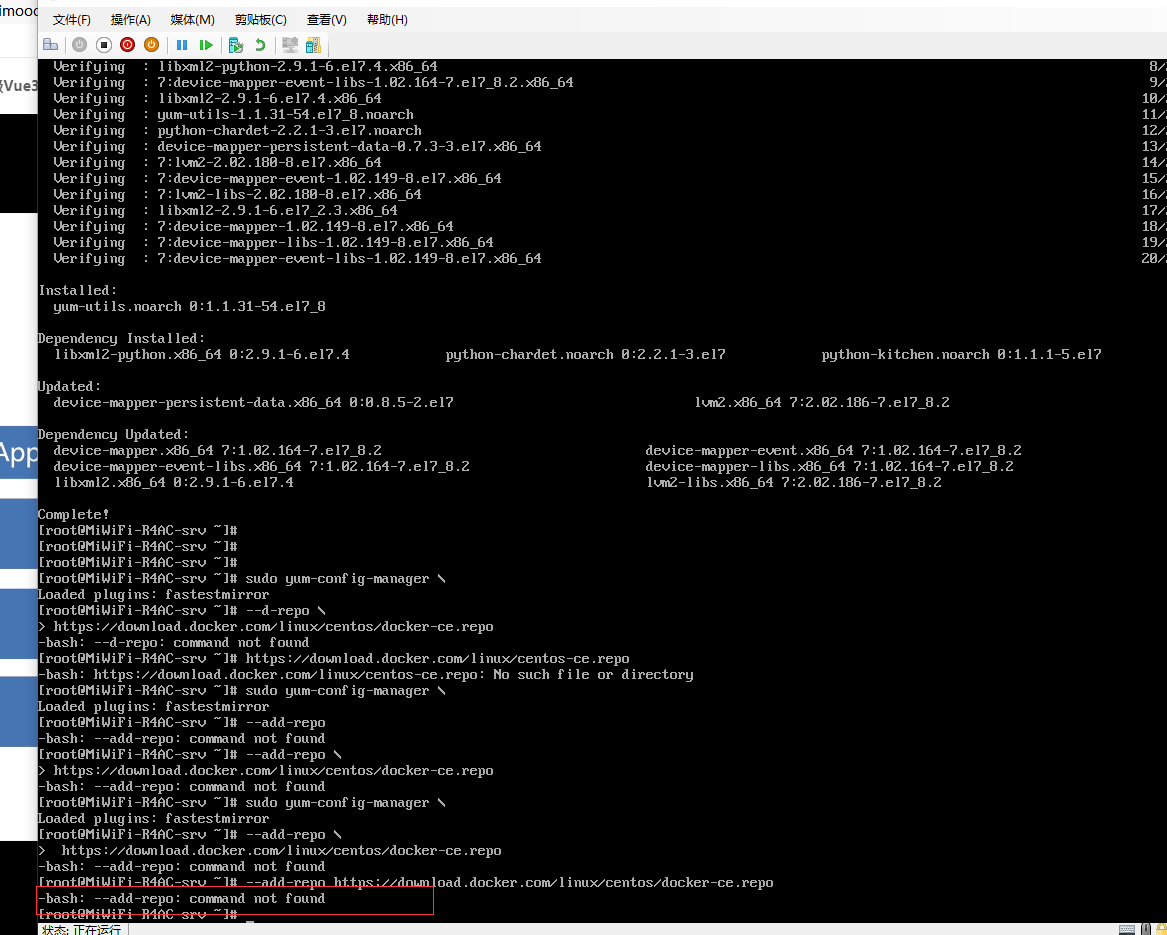Click Verifying line for device-mapper-persistent-data-0.7.3-3
1167x935 pixels.
pos(297,146)
